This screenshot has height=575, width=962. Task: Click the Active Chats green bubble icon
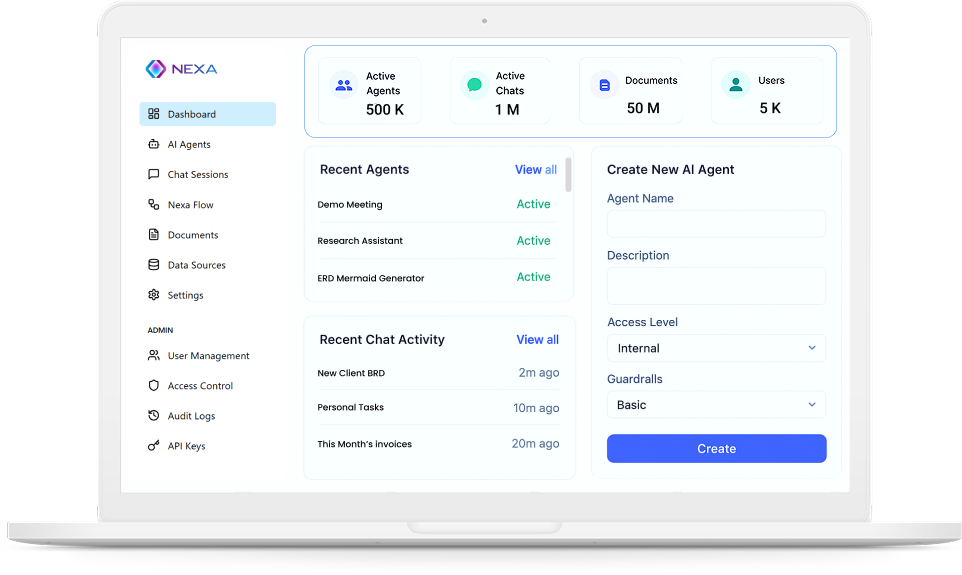click(x=474, y=85)
